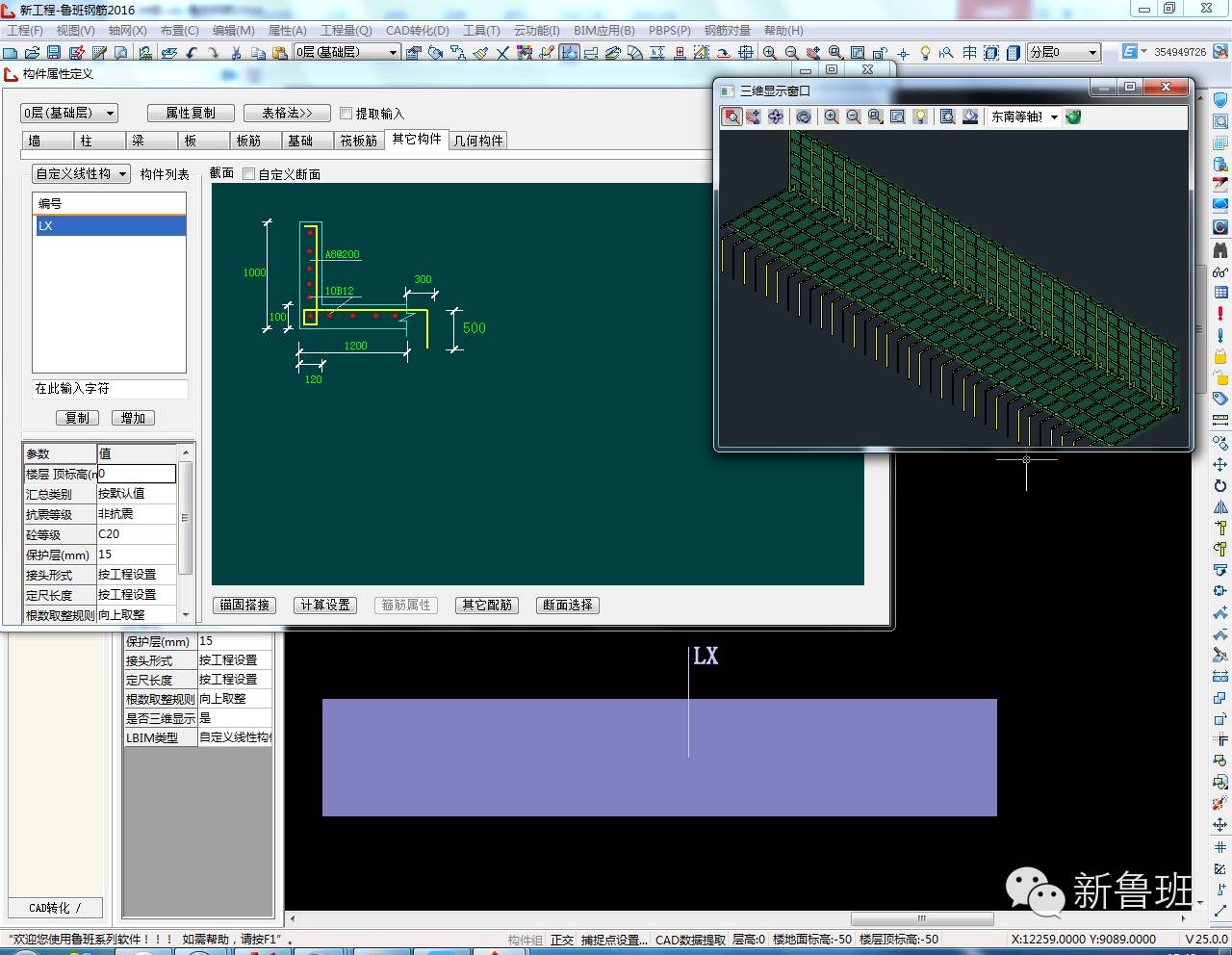
Task: Click the 锚固搭接 button
Action: pos(244,605)
